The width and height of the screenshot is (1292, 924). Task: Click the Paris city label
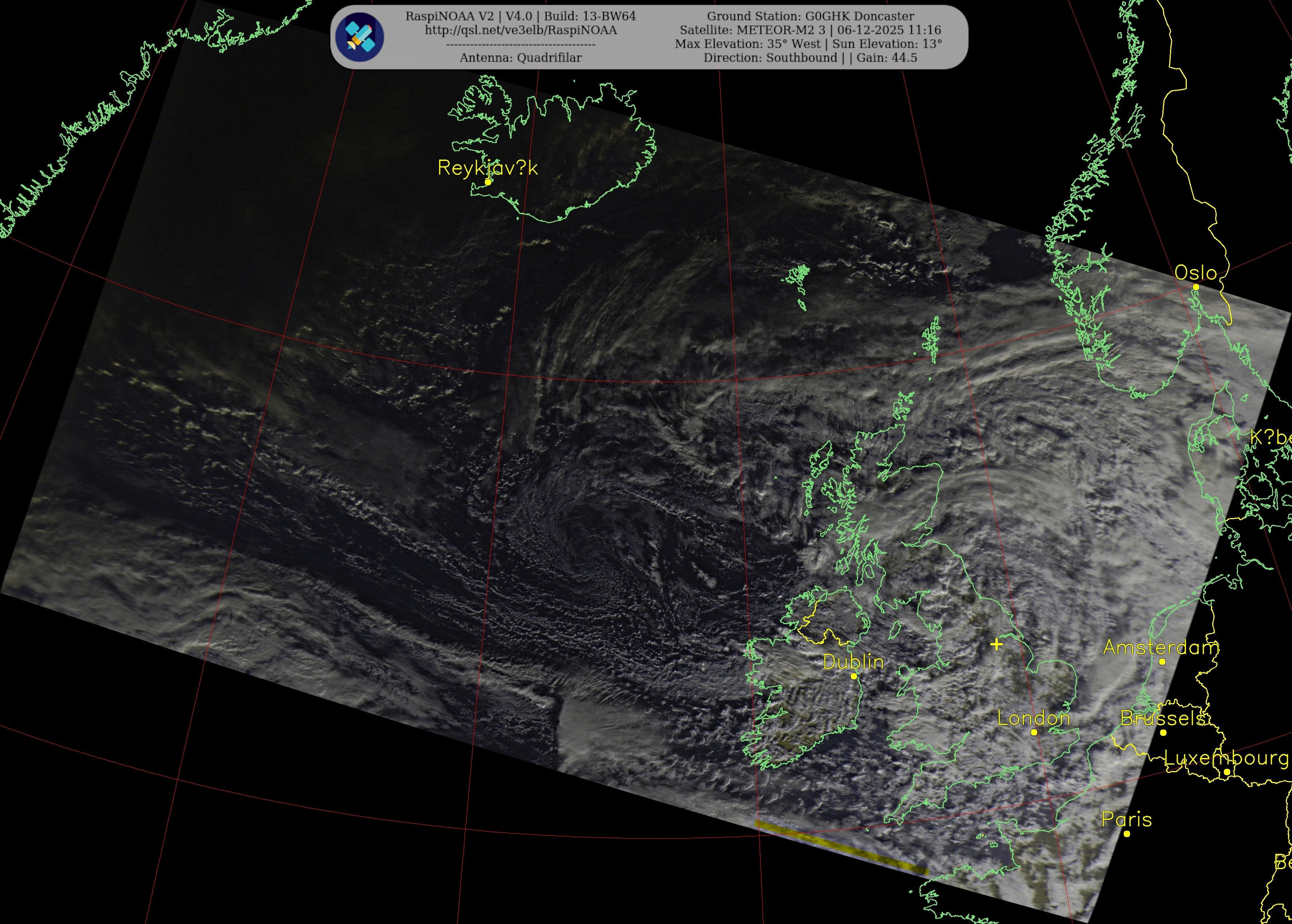tap(1126, 819)
